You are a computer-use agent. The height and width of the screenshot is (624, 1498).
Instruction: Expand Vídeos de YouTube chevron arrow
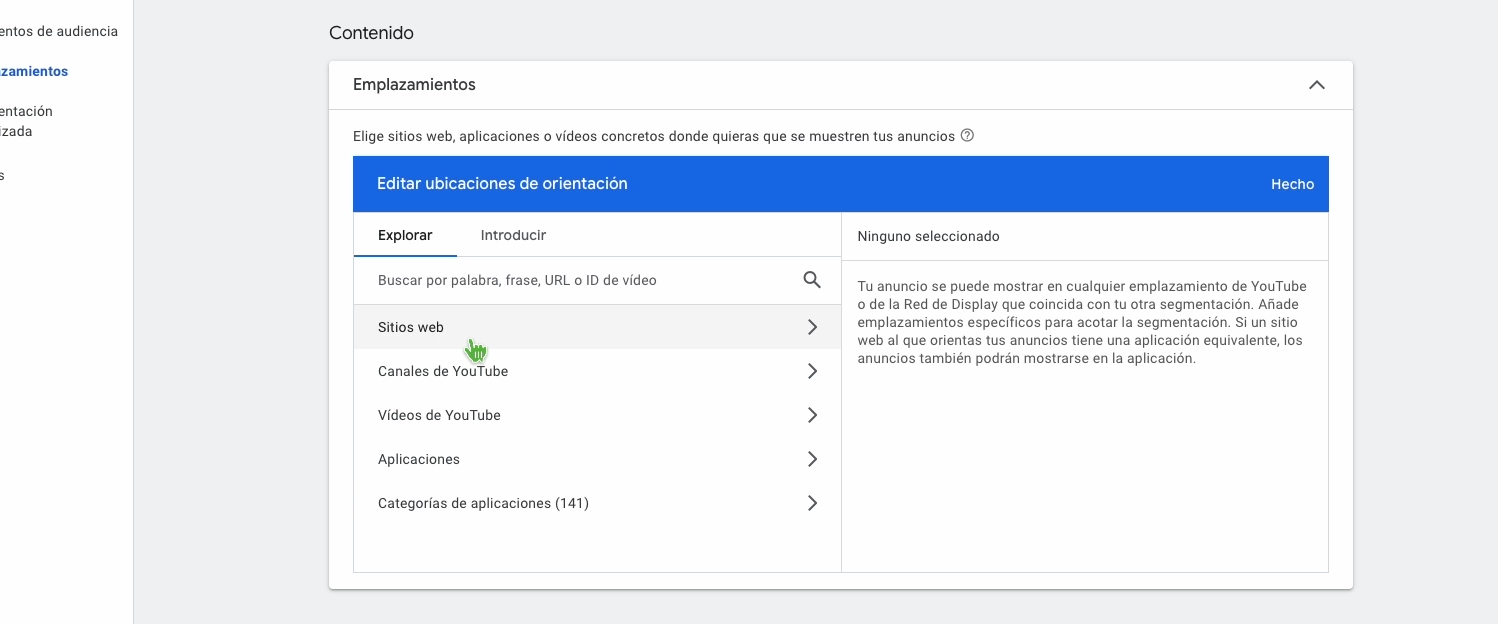(812, 415)
